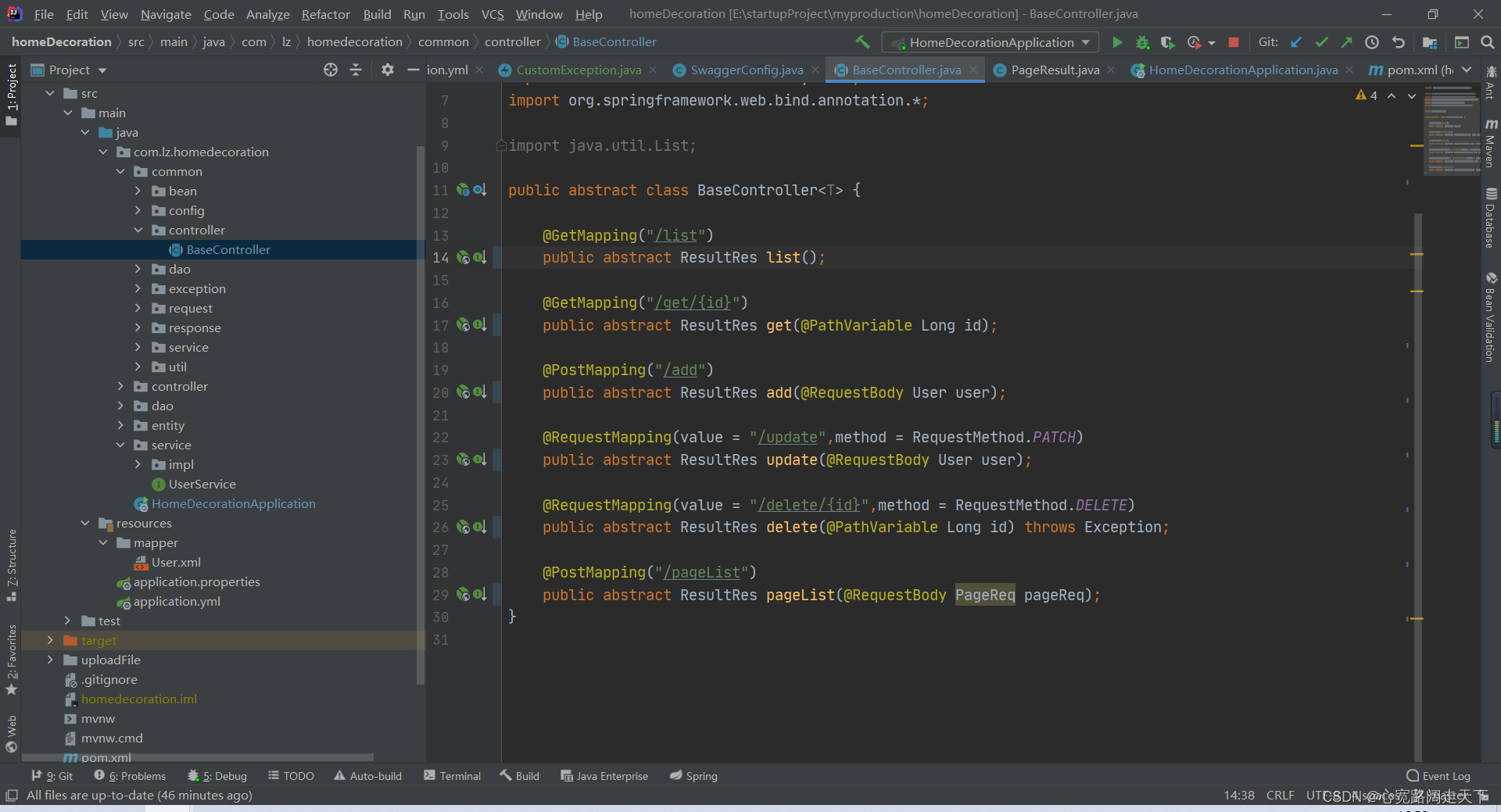Click gutter implementation icon on line 11
Screen dimensions: 1501x812
click(x=479, y=190)
